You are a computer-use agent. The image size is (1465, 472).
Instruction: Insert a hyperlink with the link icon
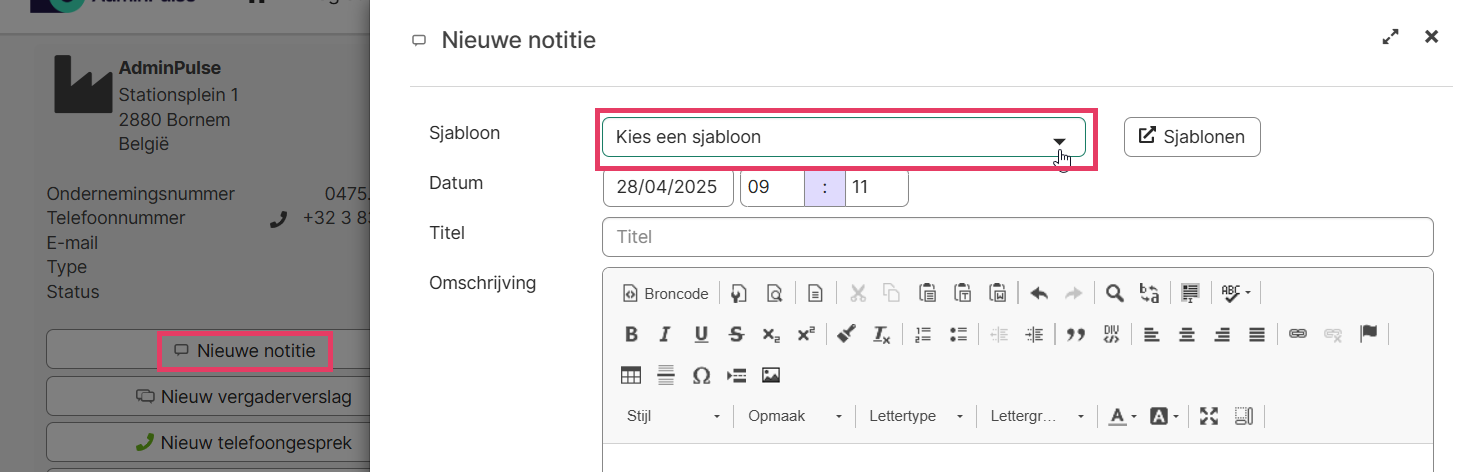1297,335
